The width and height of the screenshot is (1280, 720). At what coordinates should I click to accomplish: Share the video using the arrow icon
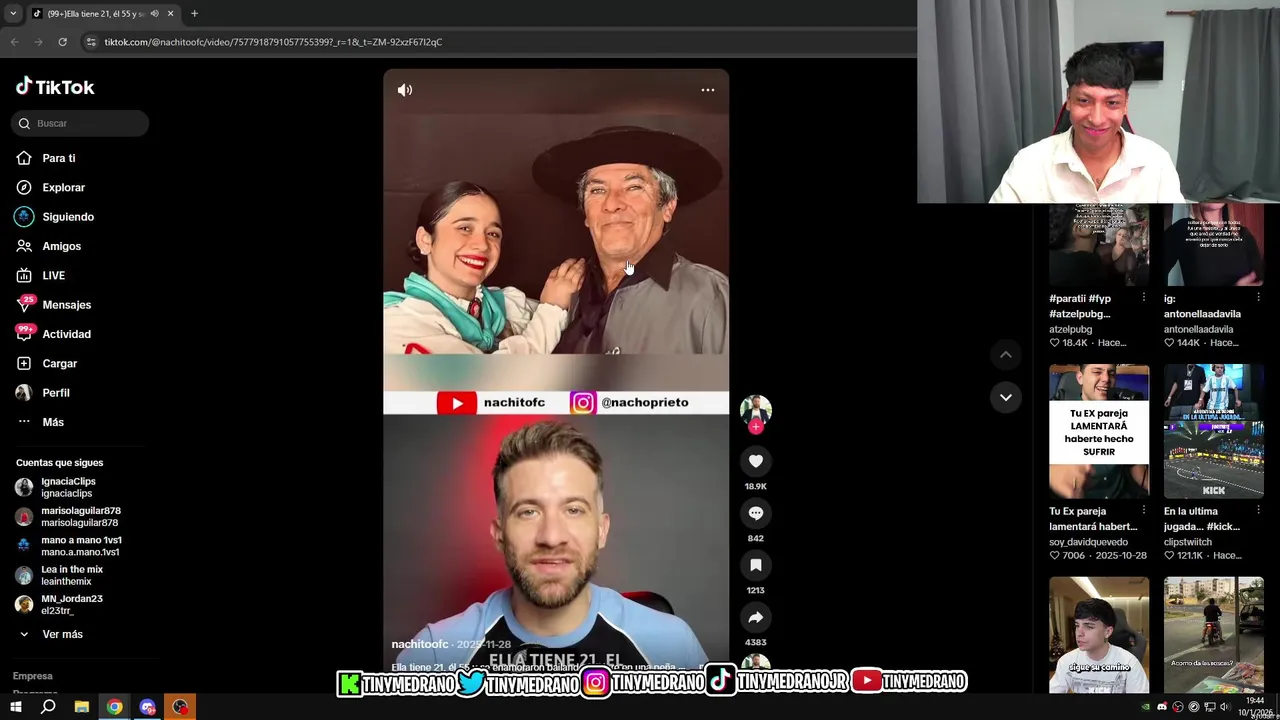click(x=756, y=617)
